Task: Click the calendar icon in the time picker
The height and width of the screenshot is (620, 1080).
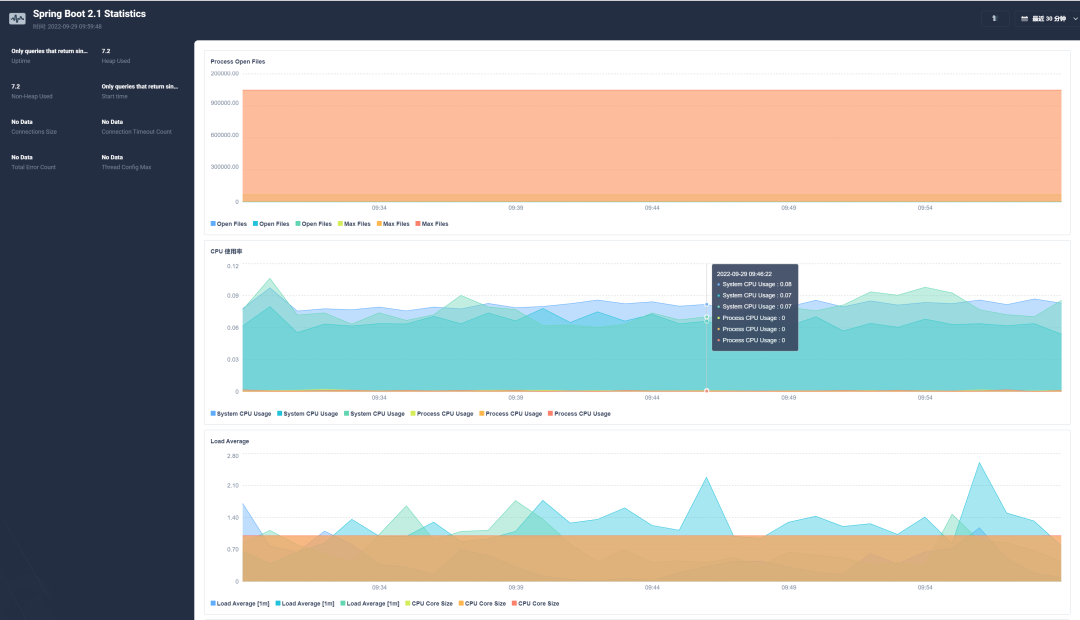Action: pos(1024,19)
